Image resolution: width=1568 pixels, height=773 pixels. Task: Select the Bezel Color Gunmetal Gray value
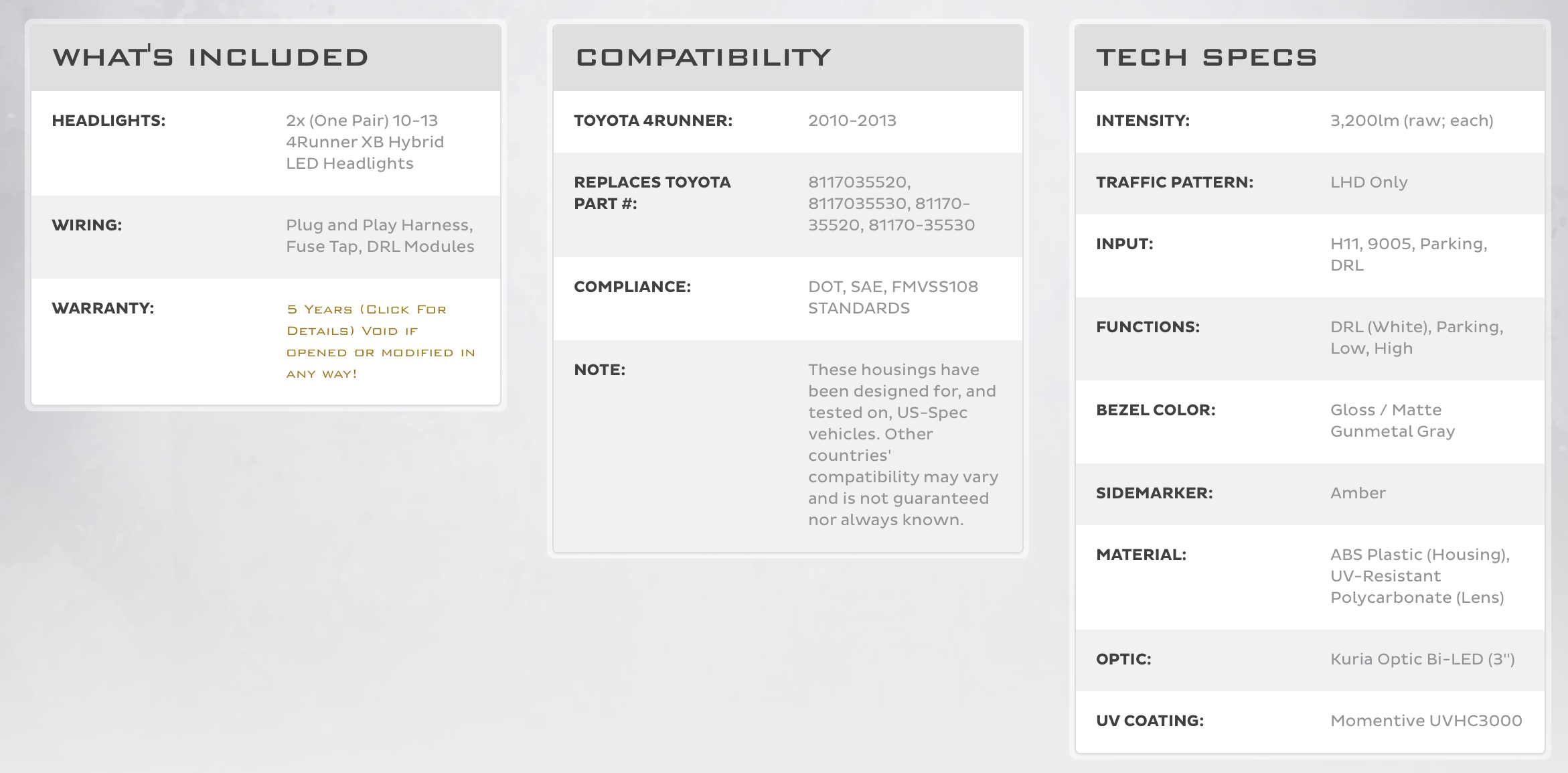click(x=1392, y=421)
